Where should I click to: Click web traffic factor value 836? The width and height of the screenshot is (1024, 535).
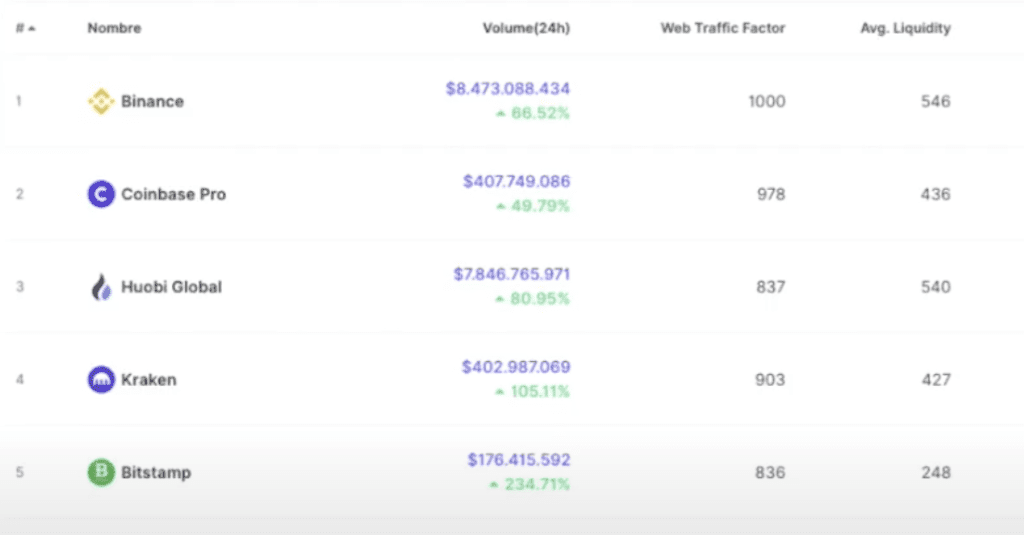click(770, 472)
